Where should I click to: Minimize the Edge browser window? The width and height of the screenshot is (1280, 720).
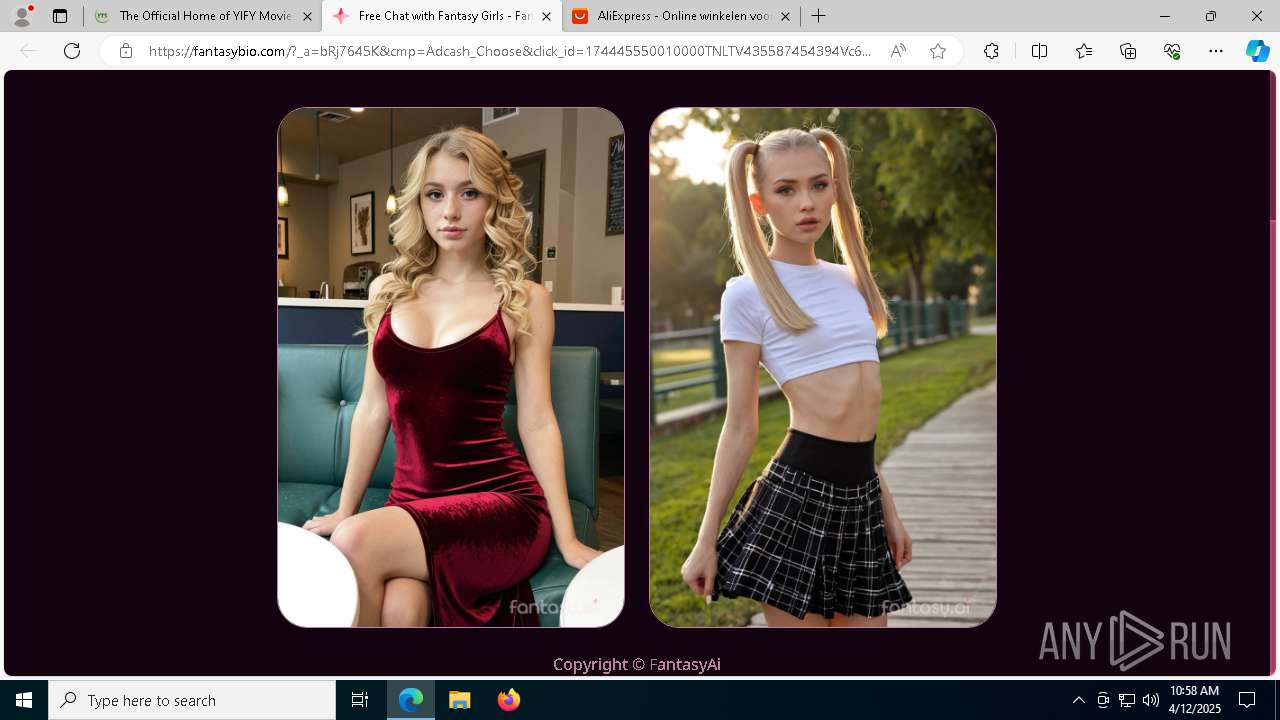1165,16
